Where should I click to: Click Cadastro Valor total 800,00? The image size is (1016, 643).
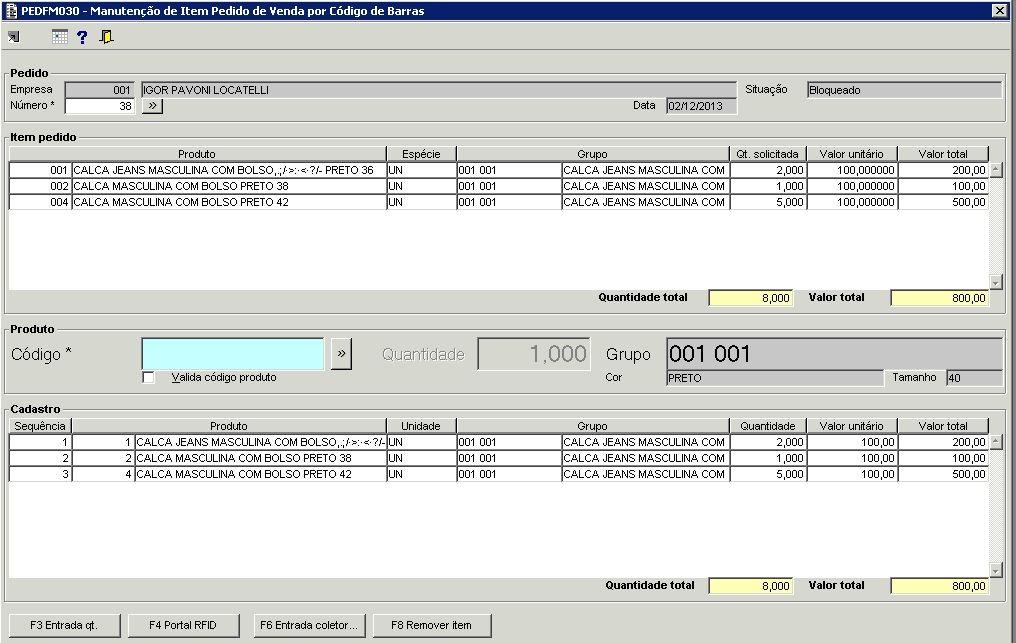tap(940, 586)
